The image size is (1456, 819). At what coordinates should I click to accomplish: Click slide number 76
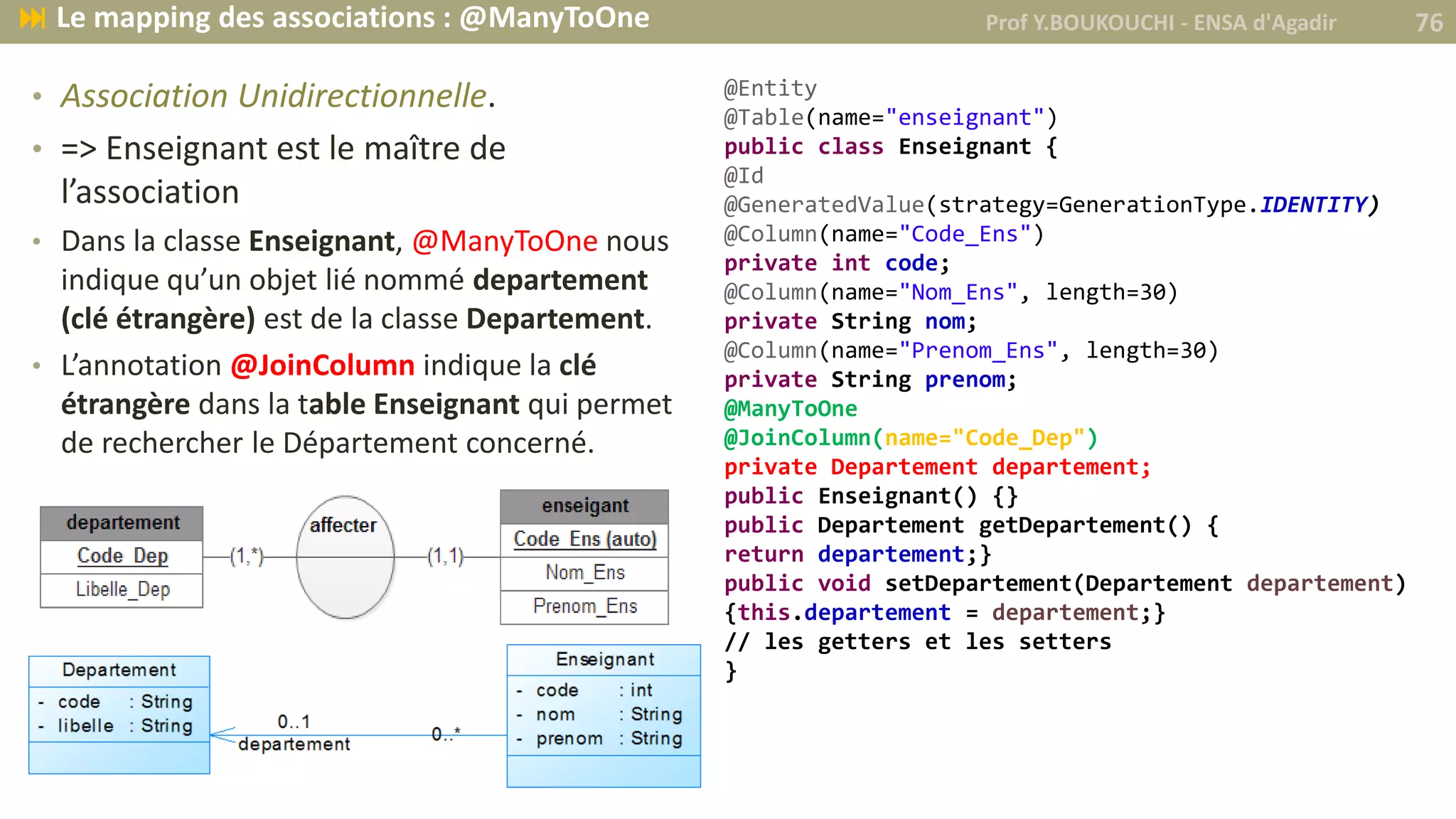pos(1429,23)
